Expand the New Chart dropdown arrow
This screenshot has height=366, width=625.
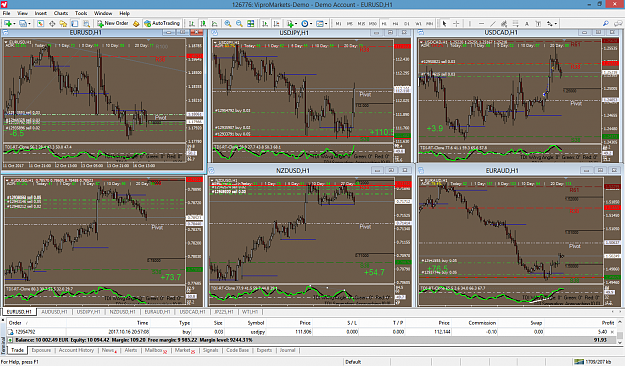pos(14,24)
